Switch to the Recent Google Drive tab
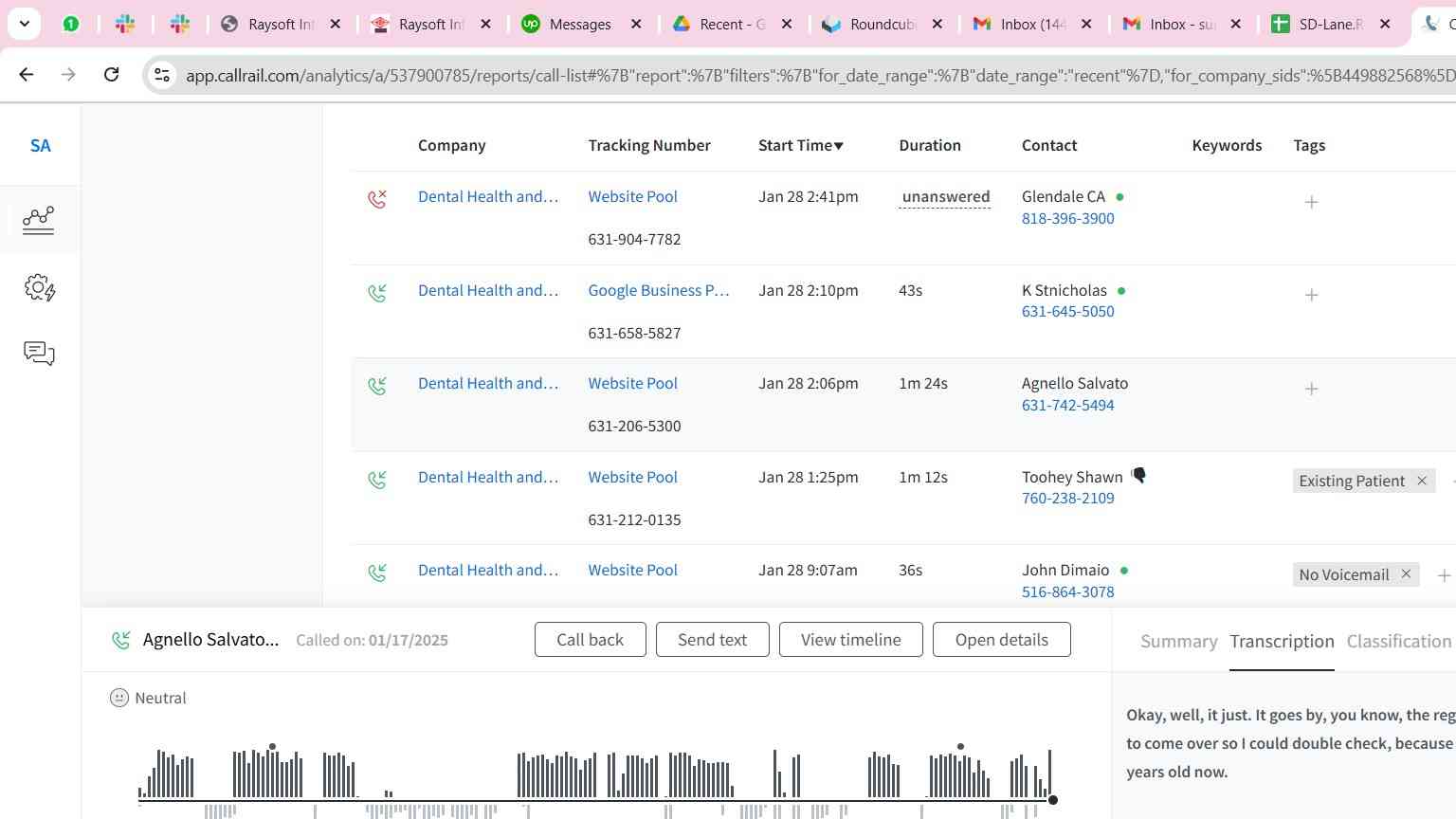 coord(731,24)
